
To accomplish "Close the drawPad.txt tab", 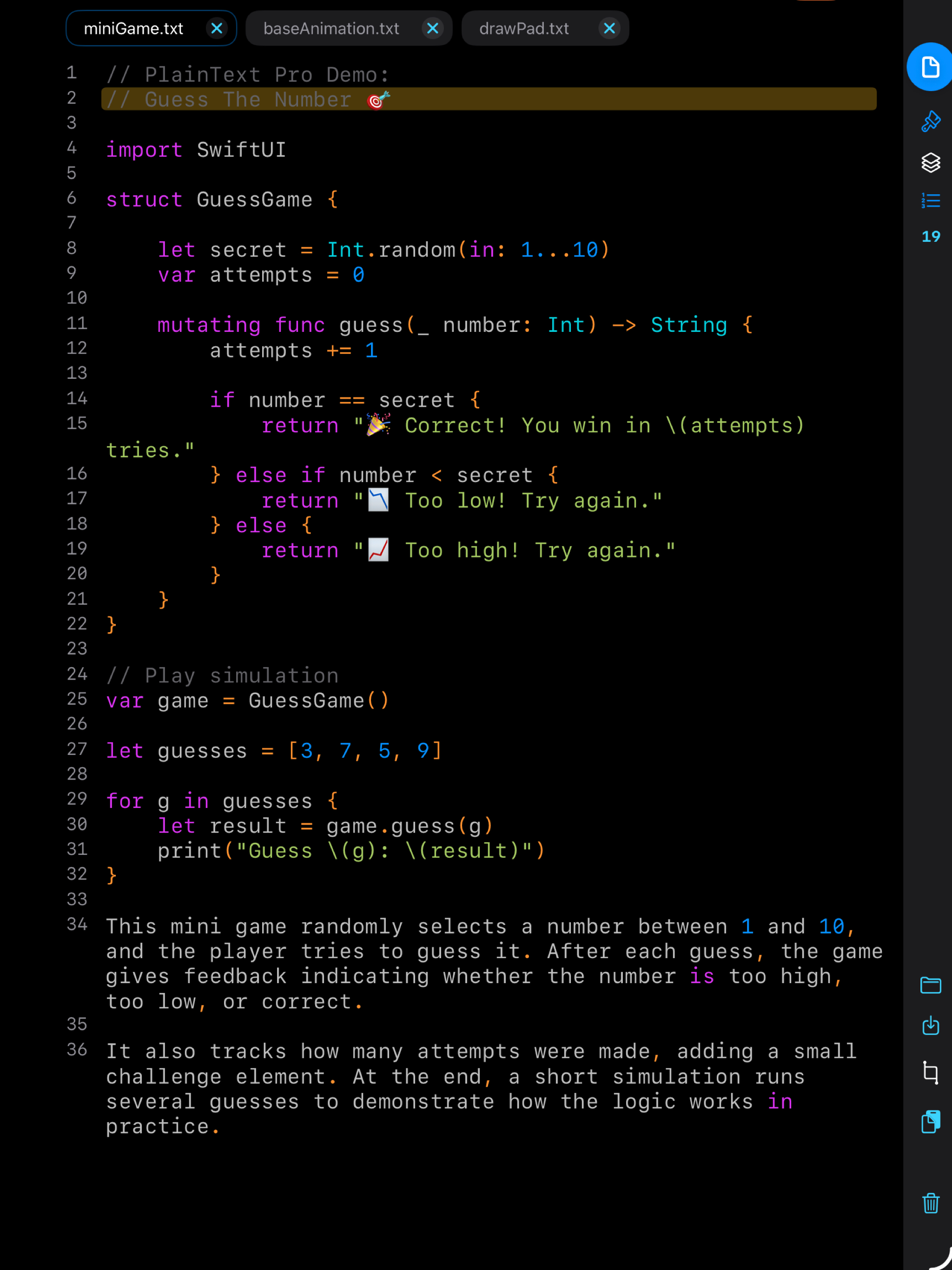I will click(609, 28).
